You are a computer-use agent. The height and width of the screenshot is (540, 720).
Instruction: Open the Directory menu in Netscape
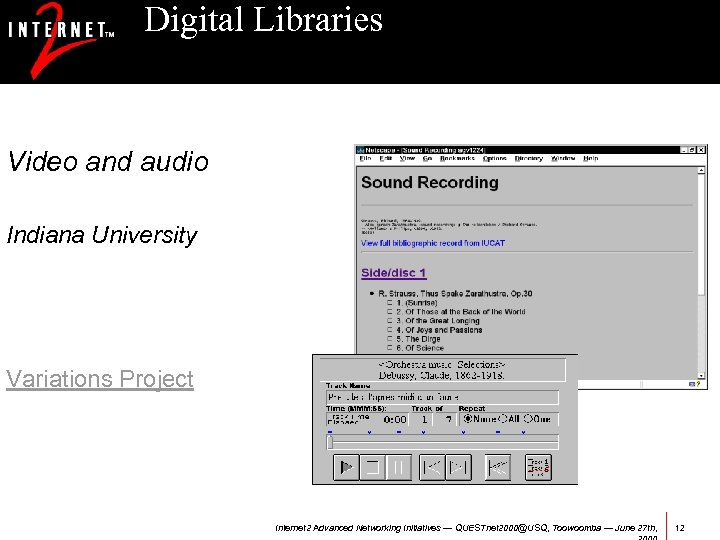(x=529, y=158)
